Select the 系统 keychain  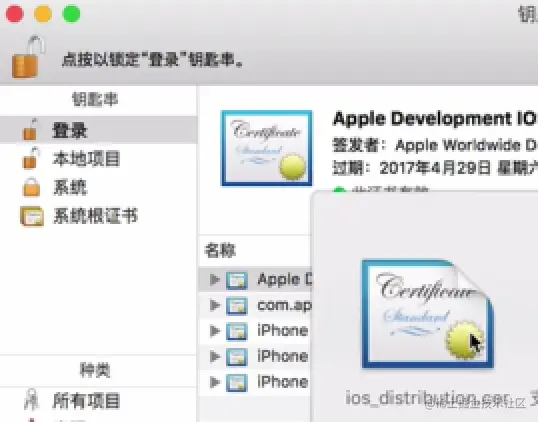(98, 187)
